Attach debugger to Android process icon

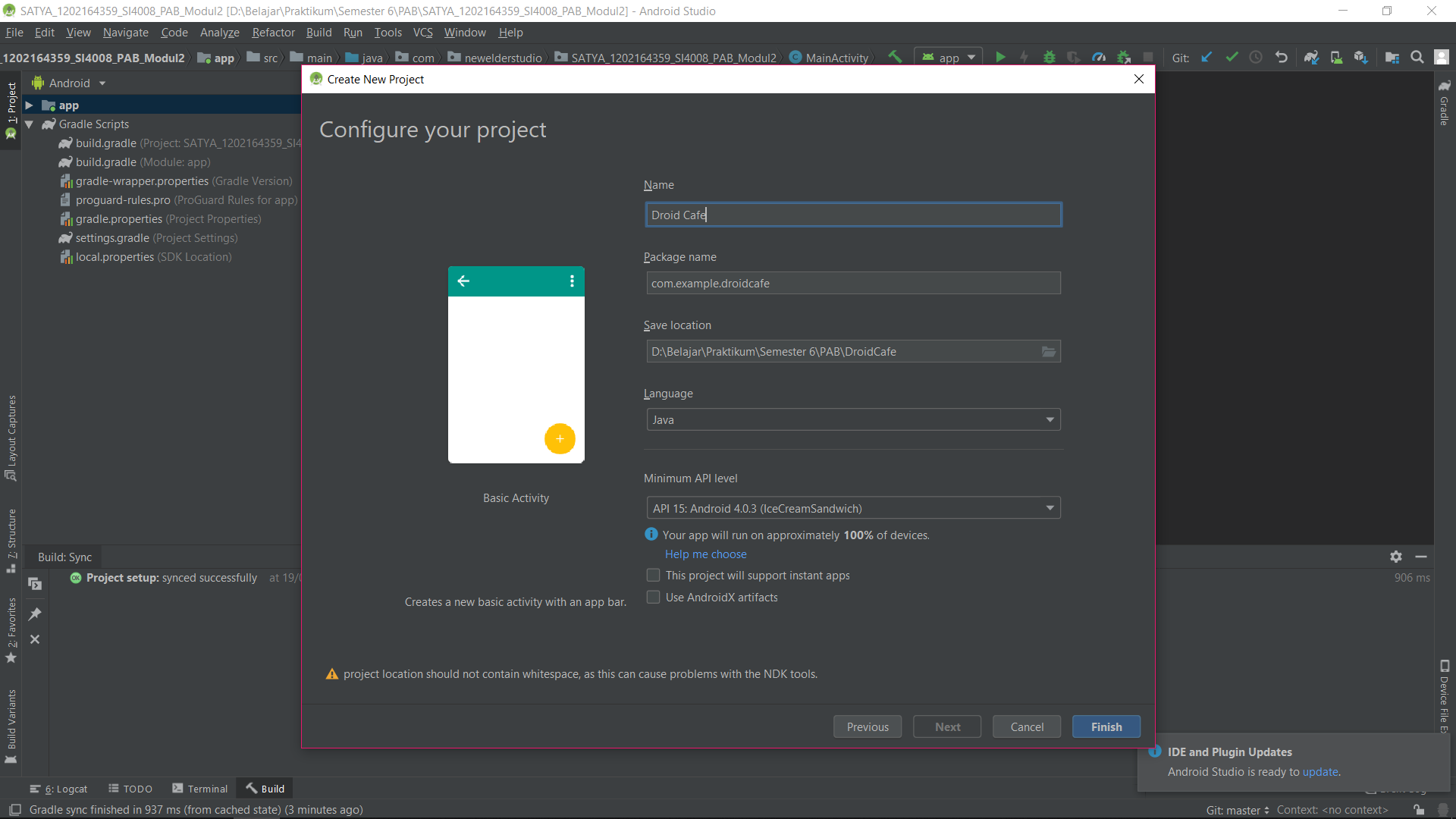1124,57
